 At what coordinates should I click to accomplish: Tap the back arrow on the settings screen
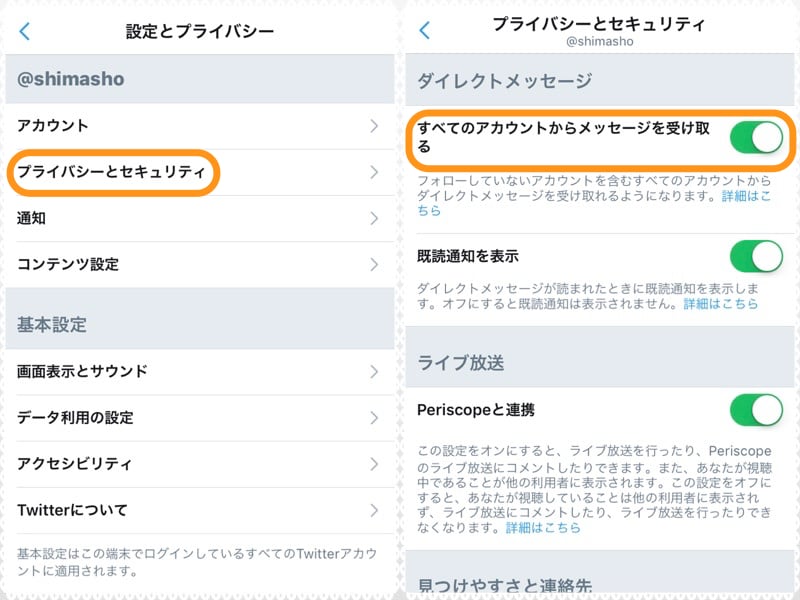pyautogui.click(x=22, y=31)
